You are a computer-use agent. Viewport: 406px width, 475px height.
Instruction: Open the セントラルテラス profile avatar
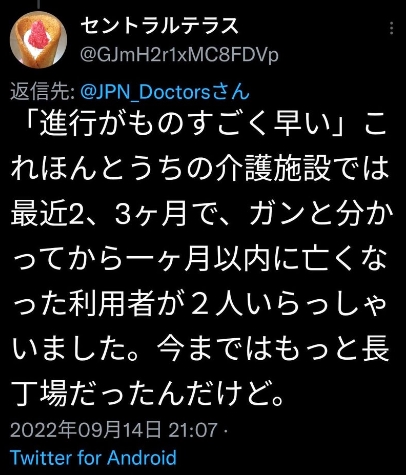[x=39, y=39]
